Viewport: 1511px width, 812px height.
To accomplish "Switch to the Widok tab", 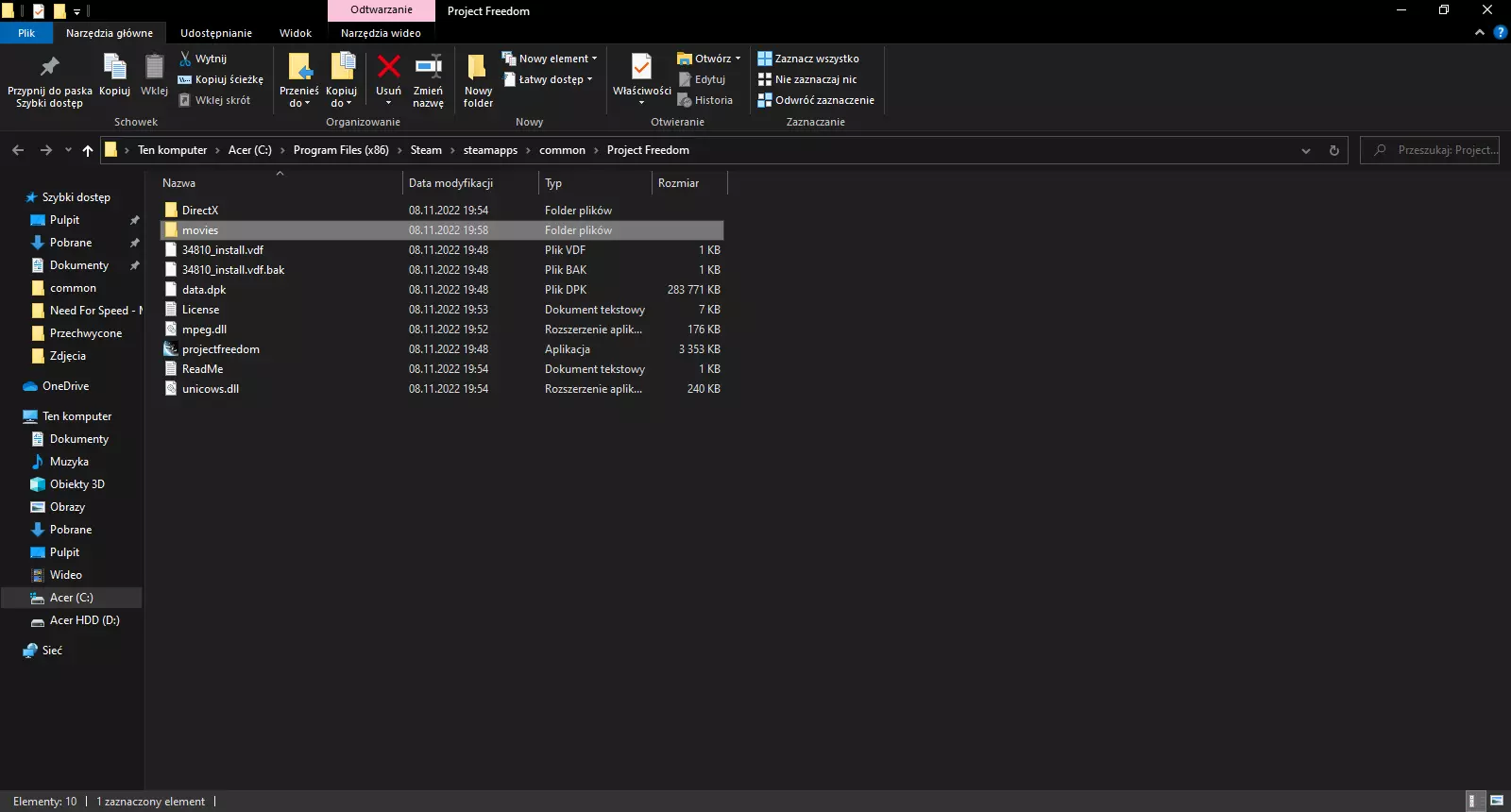I will (296, 33).
